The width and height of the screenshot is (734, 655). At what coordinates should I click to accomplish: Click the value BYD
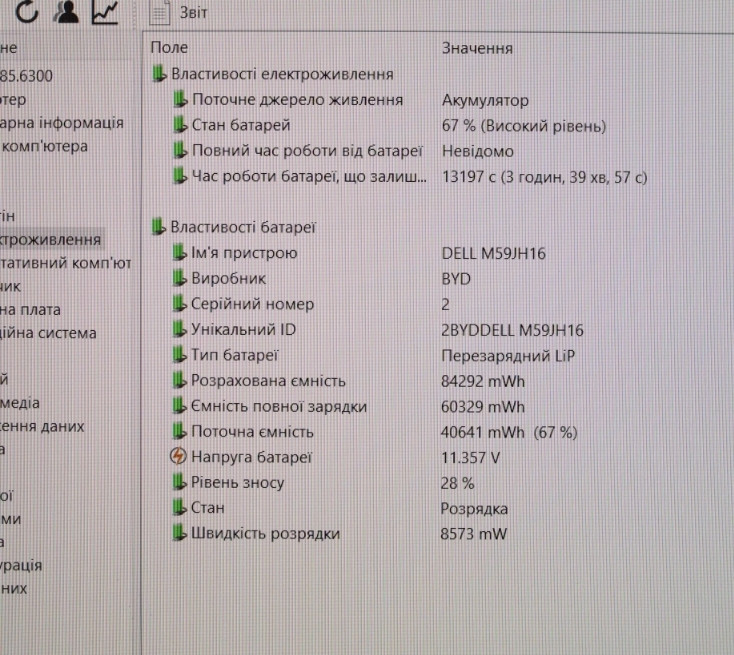coord(456,279)
